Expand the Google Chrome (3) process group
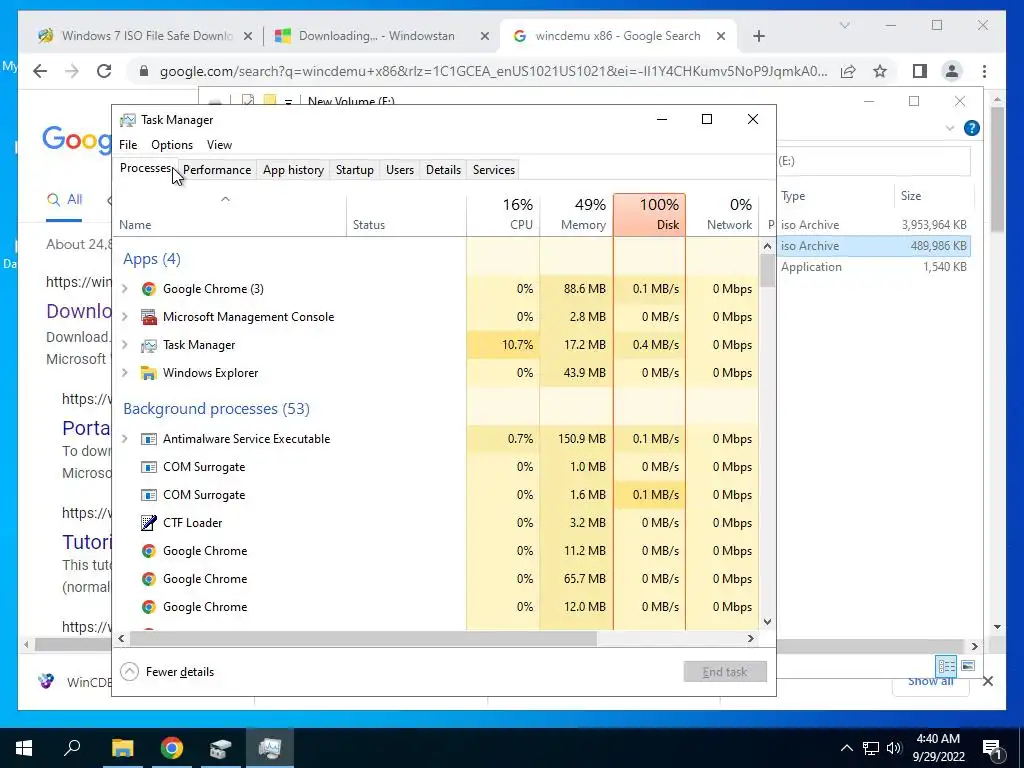The width and height of the screenshot is (1024, 768). point(125,289)
